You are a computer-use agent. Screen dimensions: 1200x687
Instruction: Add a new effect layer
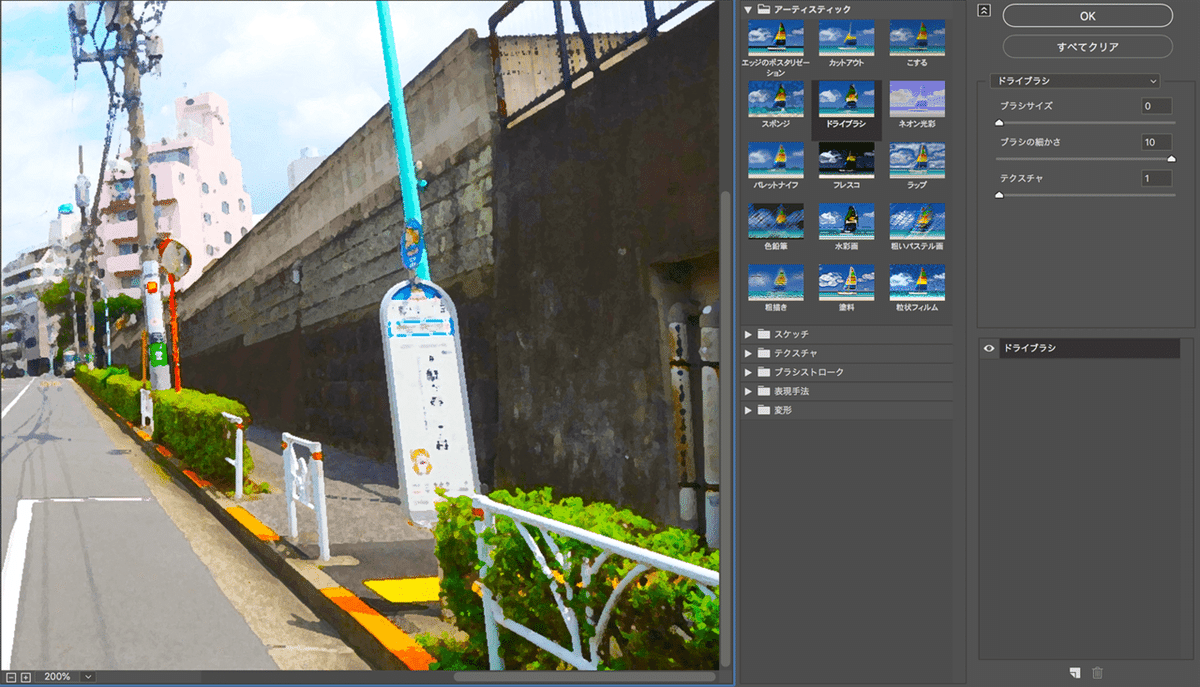coord(1073,673)
